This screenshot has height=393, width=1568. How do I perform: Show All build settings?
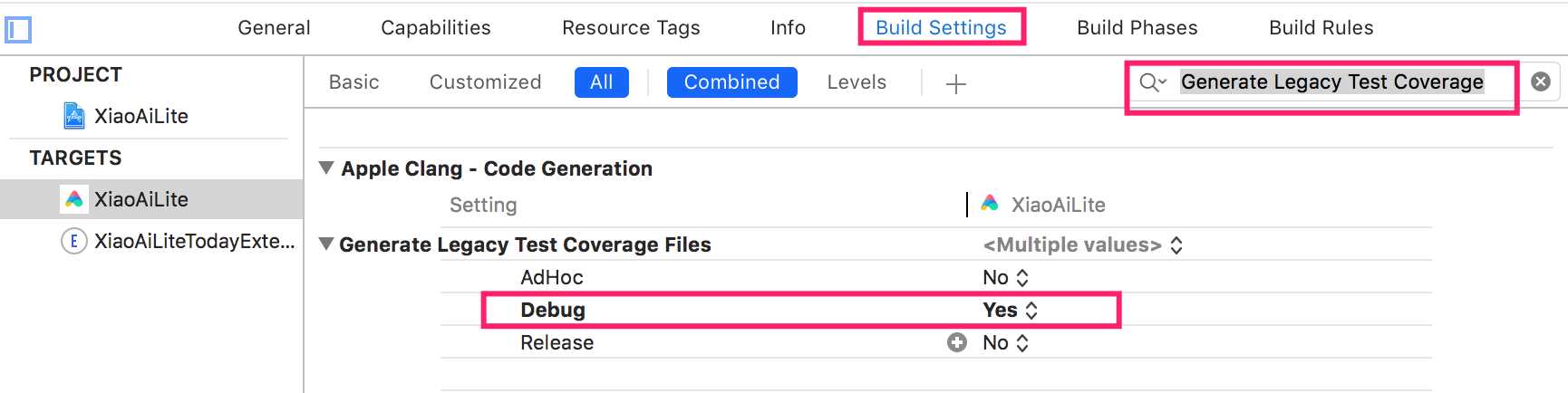[x=602, y=82]
